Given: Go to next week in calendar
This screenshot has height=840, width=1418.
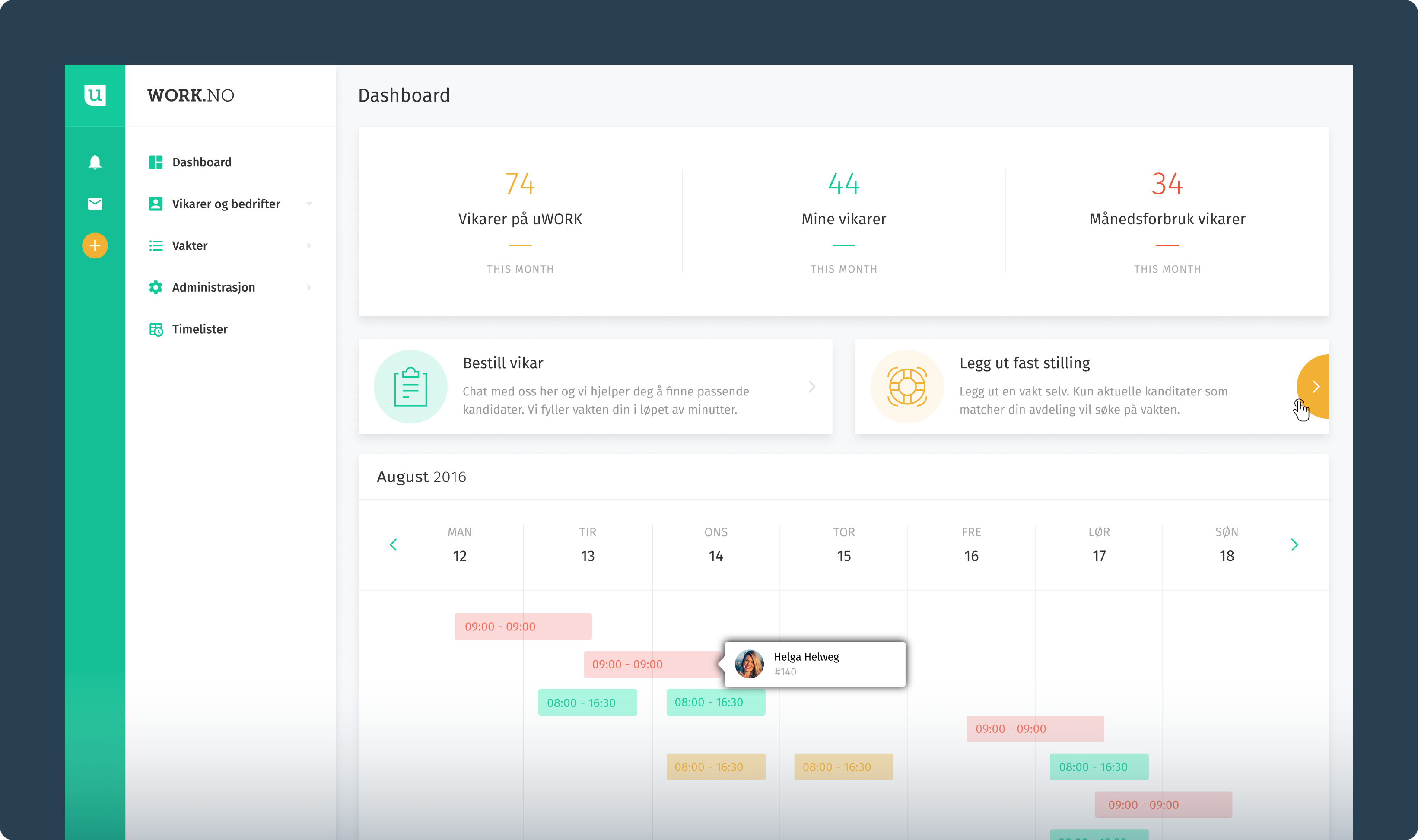Looking at the screenshot, I should tap(1294, 544).
